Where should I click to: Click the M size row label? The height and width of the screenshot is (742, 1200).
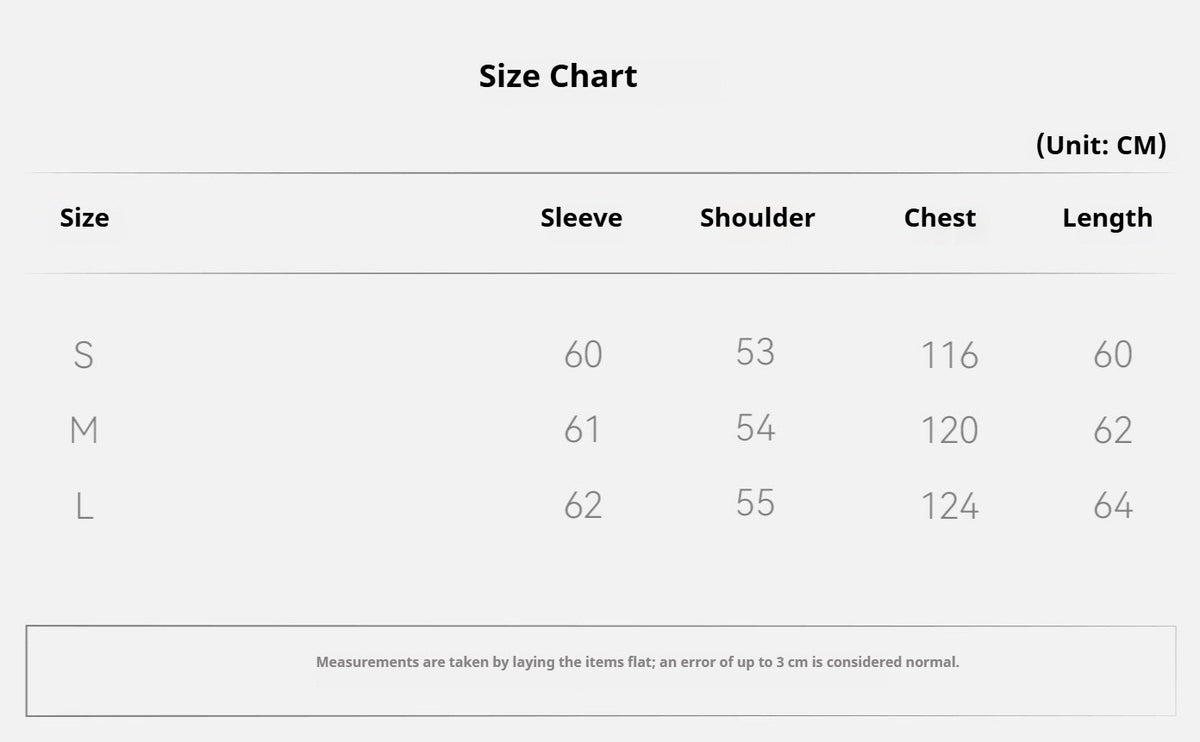(x=84, y=431)
